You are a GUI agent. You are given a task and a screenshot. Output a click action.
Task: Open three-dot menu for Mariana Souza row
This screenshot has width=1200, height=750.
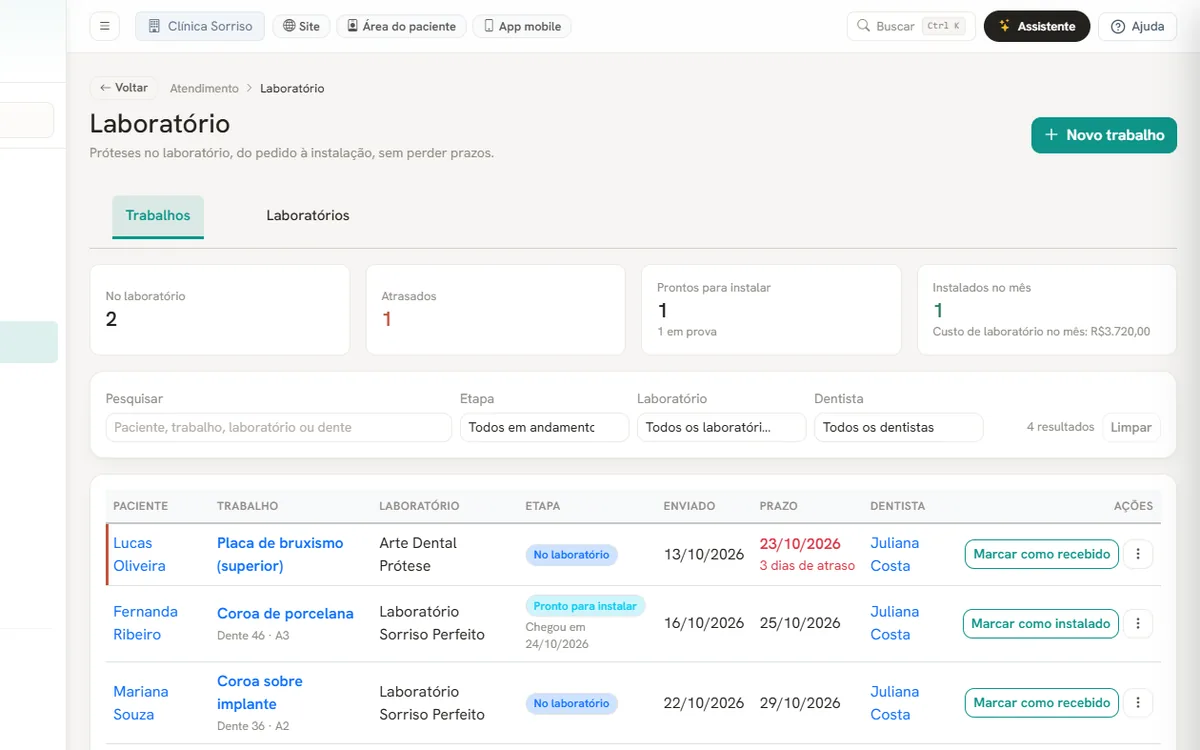pos(1138,702)
